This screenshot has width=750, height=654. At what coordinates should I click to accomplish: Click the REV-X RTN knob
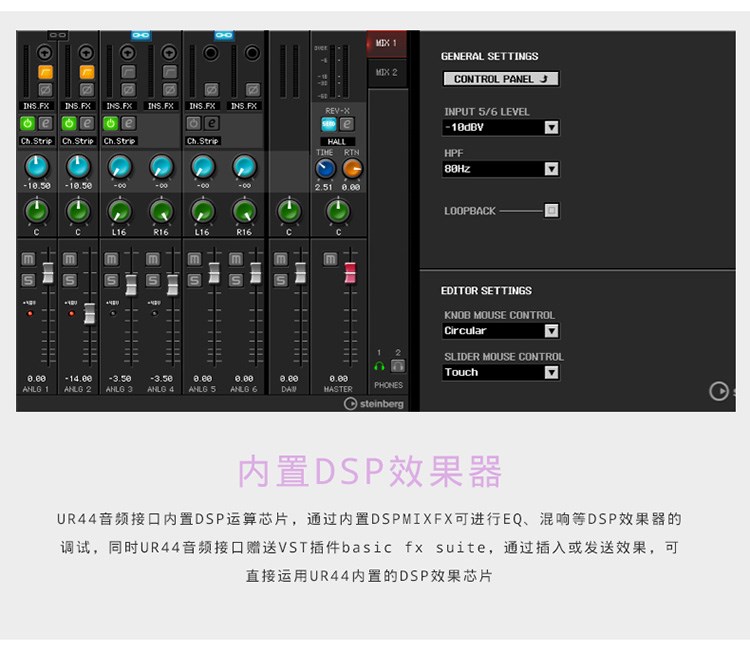pos(352,168)
